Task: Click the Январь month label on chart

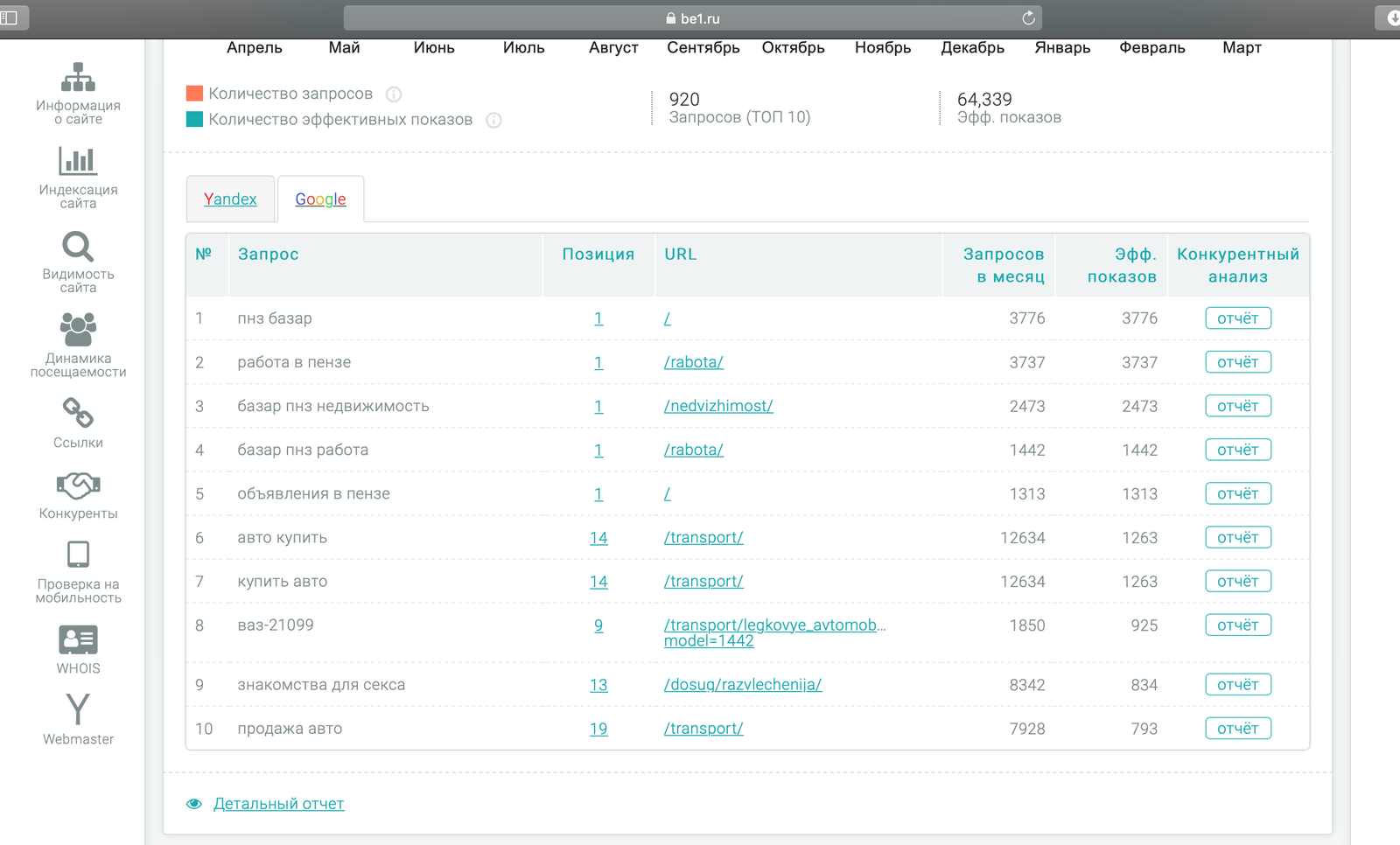Action: pyautogui.click(x=1062, y=47)
